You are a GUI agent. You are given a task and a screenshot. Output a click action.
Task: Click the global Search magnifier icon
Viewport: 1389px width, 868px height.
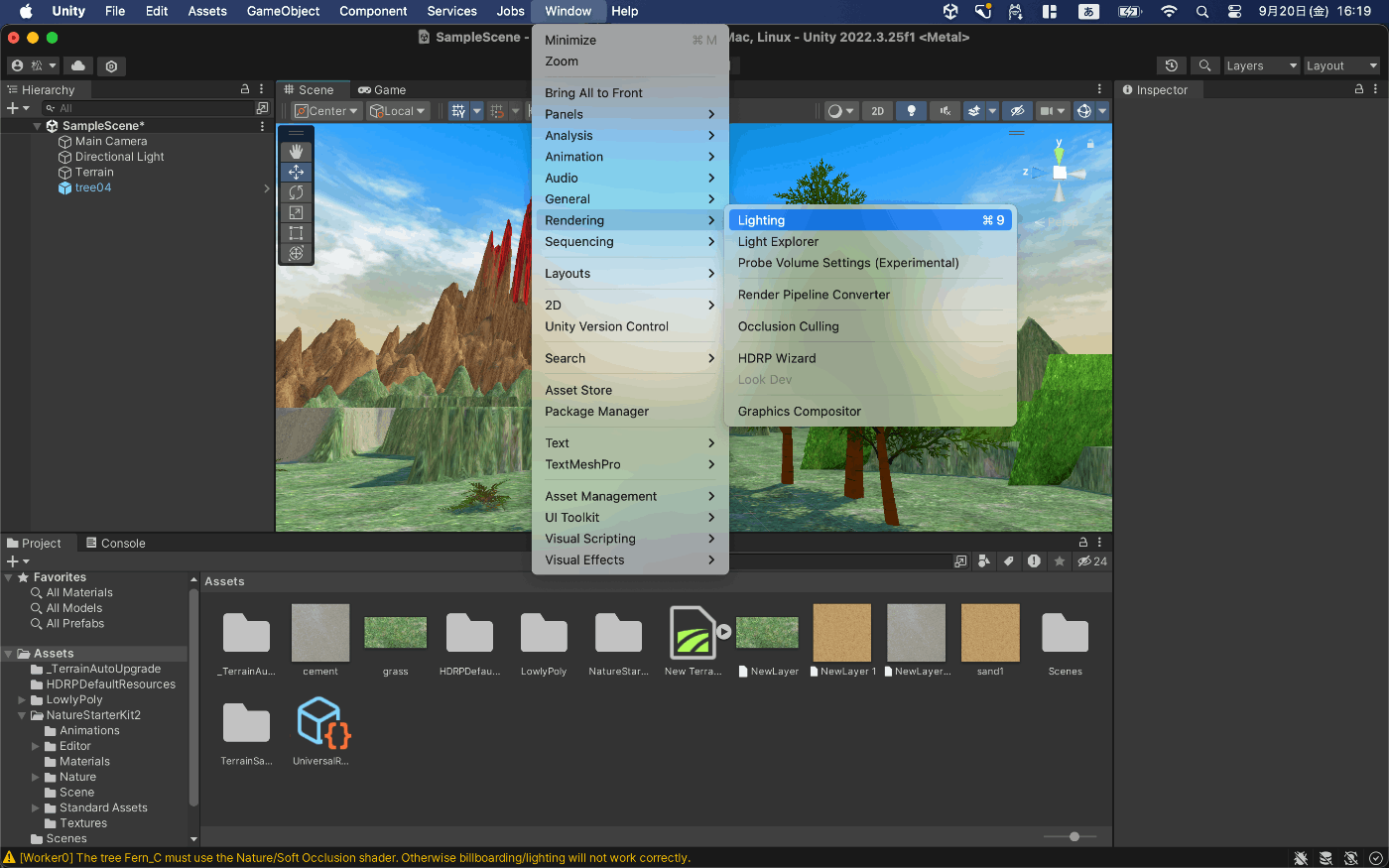[x=1204, y=65]
